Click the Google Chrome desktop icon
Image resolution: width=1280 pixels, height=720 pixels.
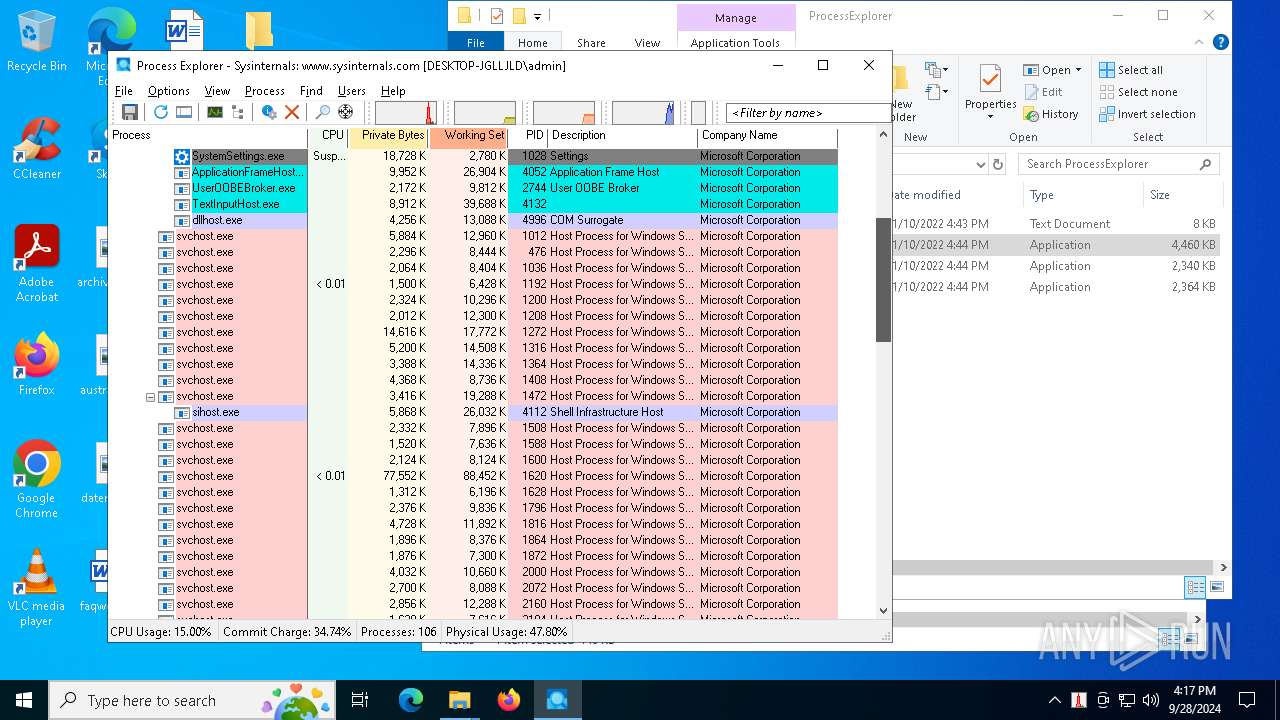[37, 481]
